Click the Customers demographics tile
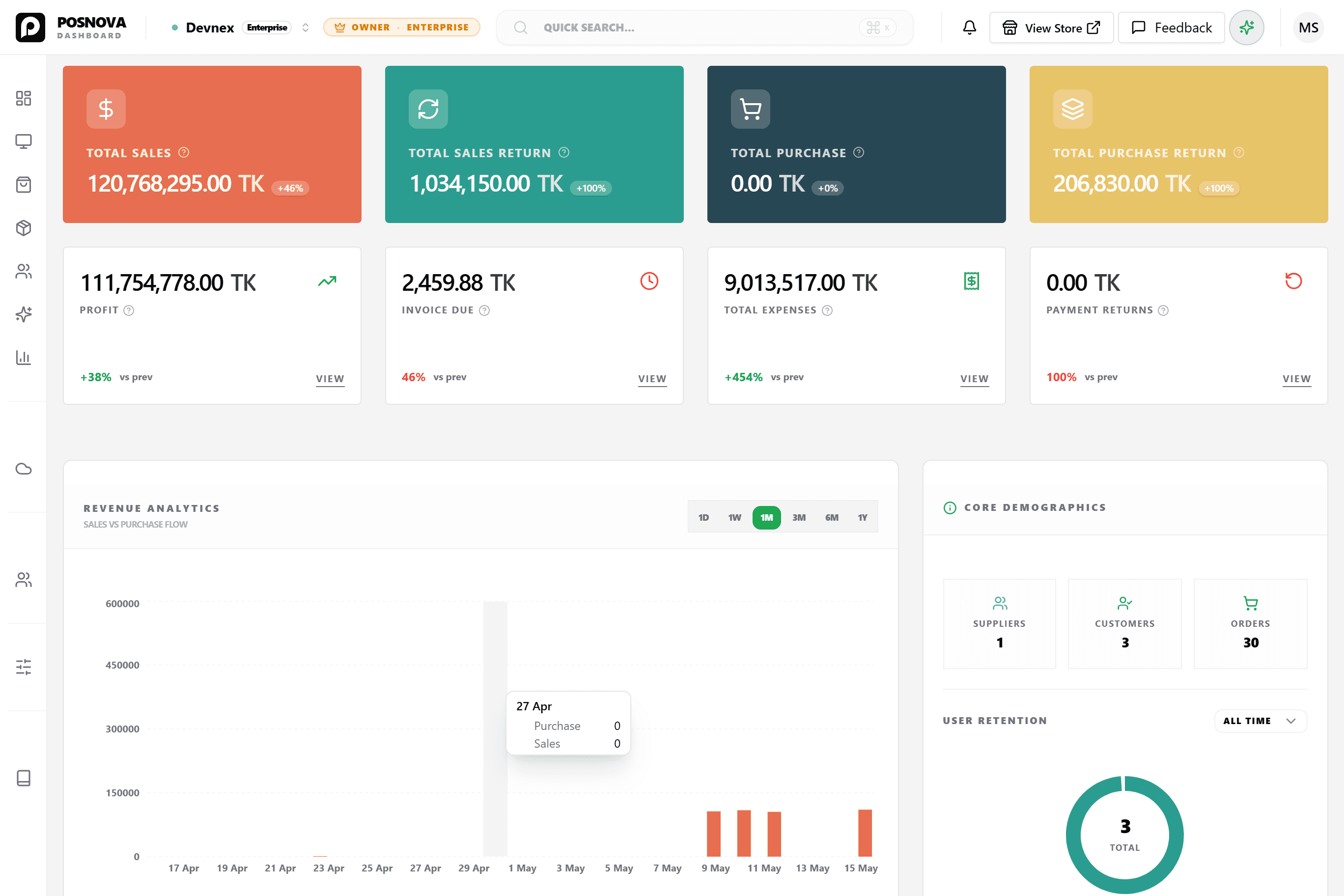Viewport: 1344px width, 896px height. 1124,624
